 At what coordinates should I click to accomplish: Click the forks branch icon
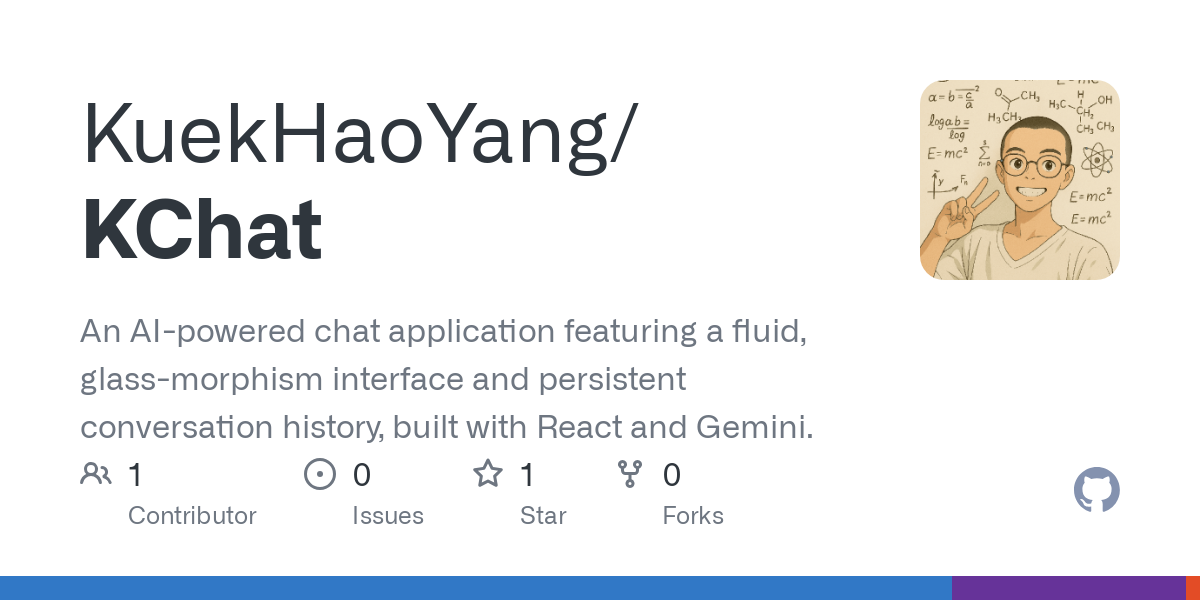[x=630, y=474]
